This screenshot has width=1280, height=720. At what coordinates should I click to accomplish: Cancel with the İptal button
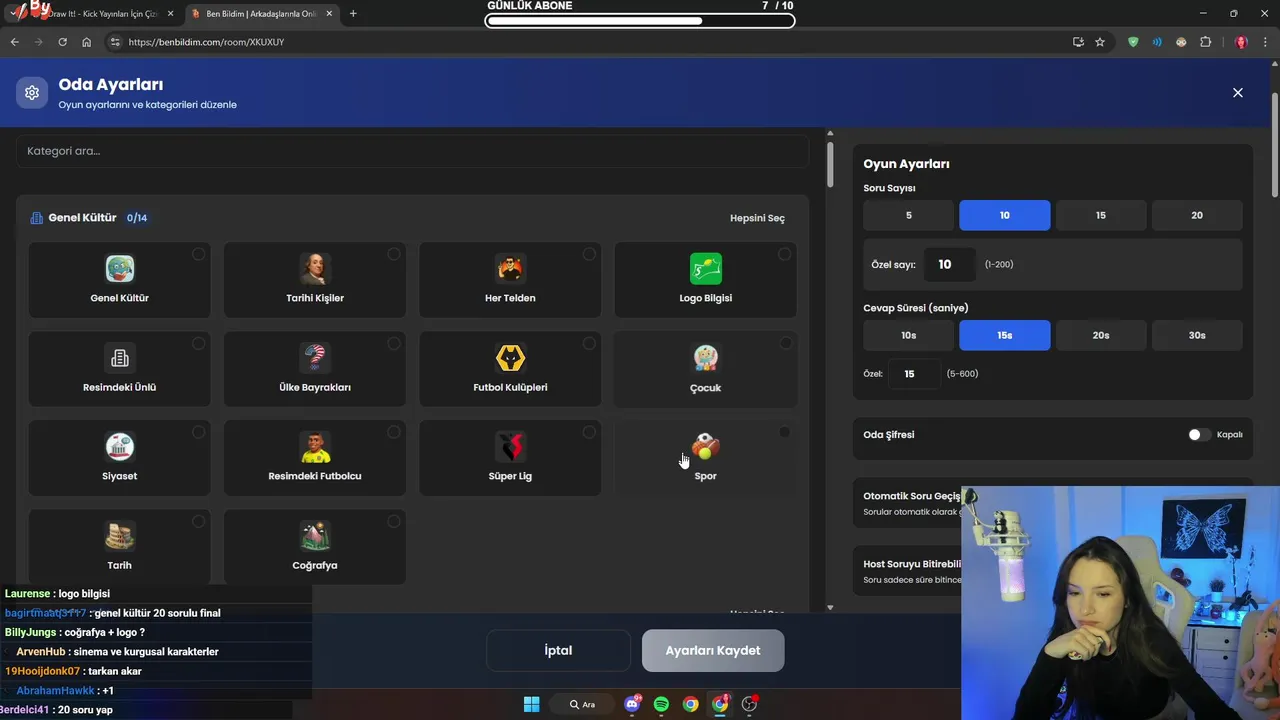click(558, 650)
